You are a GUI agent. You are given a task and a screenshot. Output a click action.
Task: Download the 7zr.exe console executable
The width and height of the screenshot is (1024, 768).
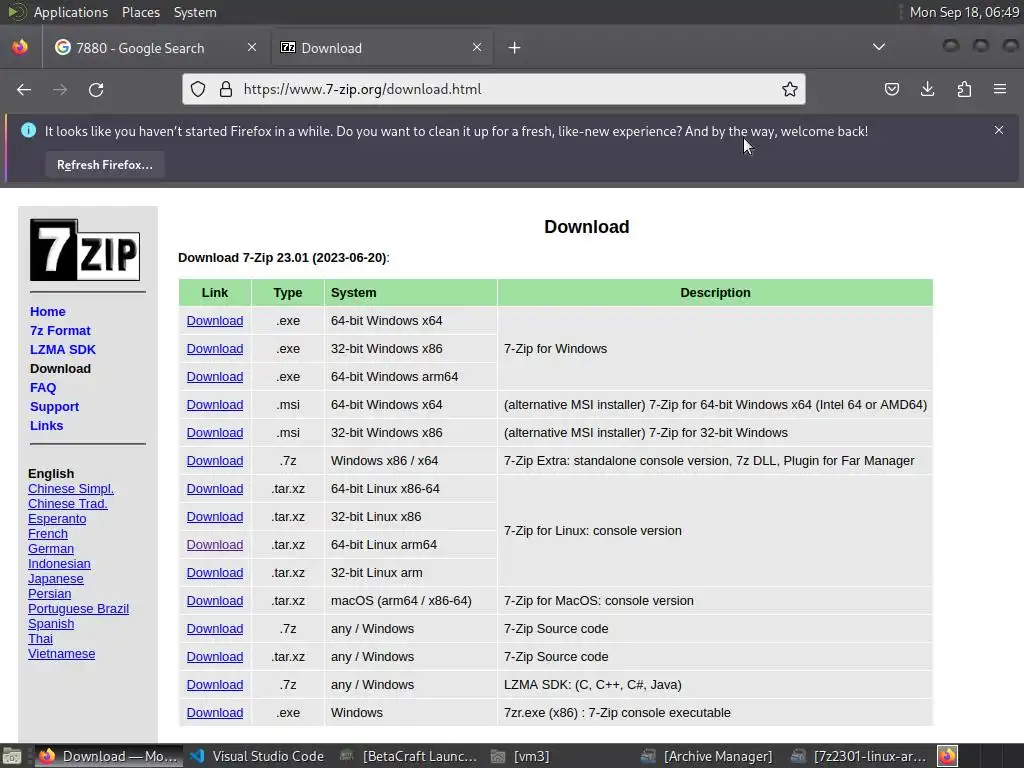click(215, 713)
